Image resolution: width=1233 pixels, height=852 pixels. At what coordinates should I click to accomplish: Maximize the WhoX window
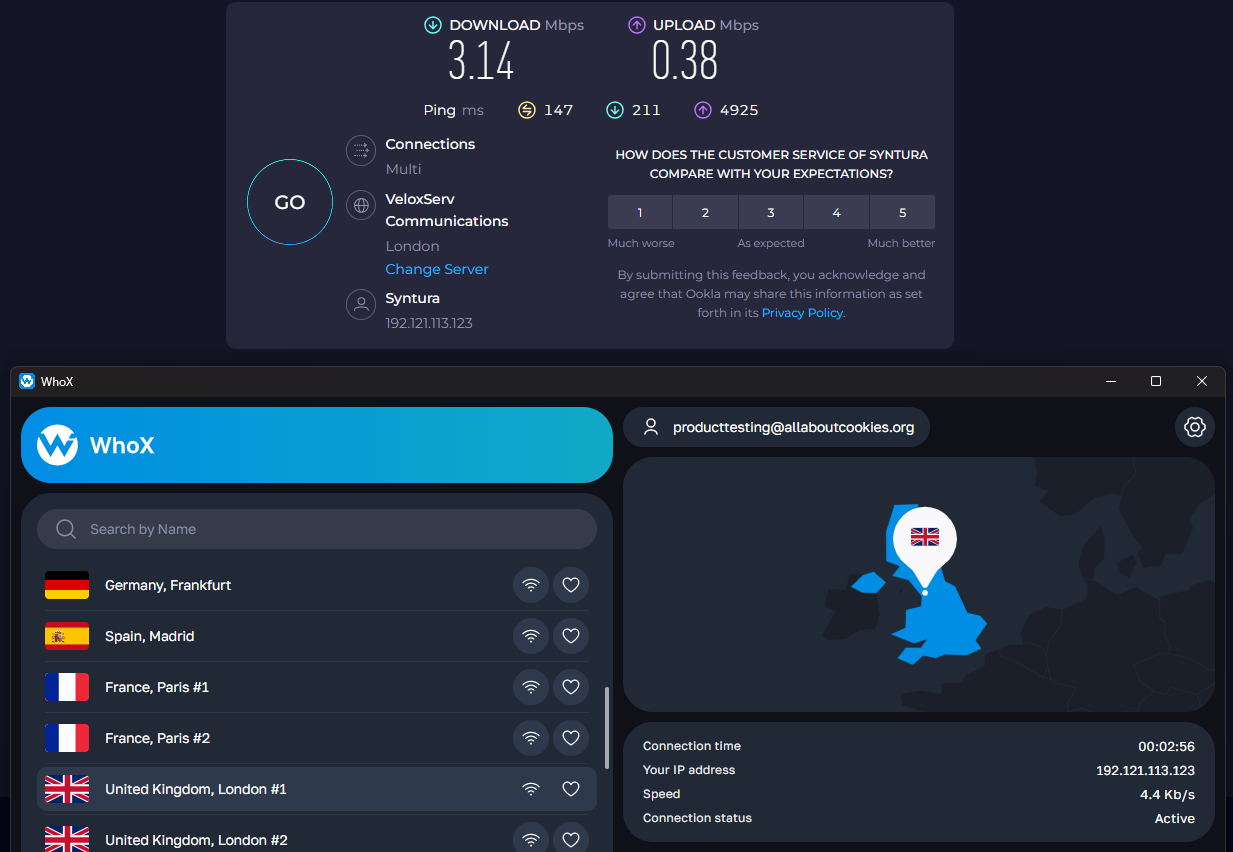click(x=1156, y=381)
